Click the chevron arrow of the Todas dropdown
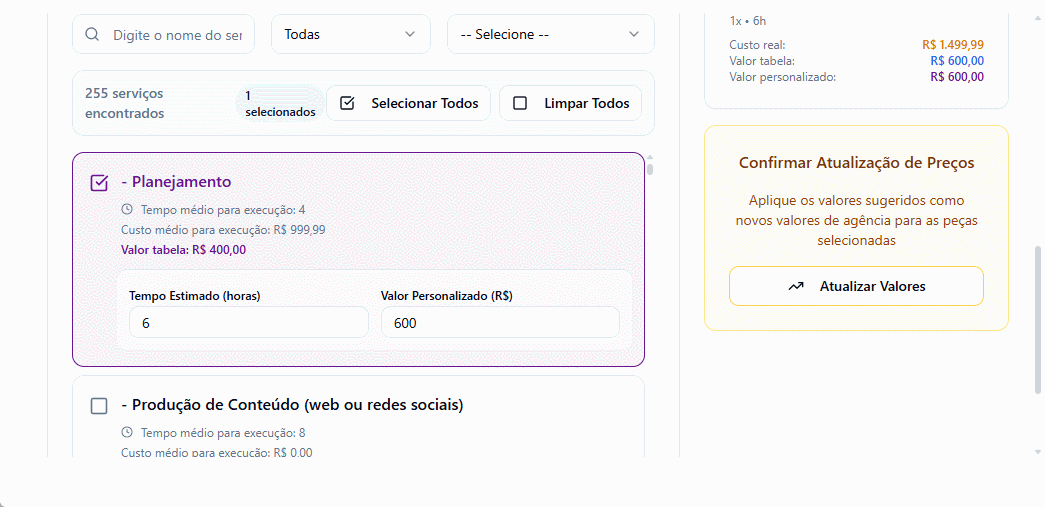This screenshot has width=1045, height=507. [410, 34]
